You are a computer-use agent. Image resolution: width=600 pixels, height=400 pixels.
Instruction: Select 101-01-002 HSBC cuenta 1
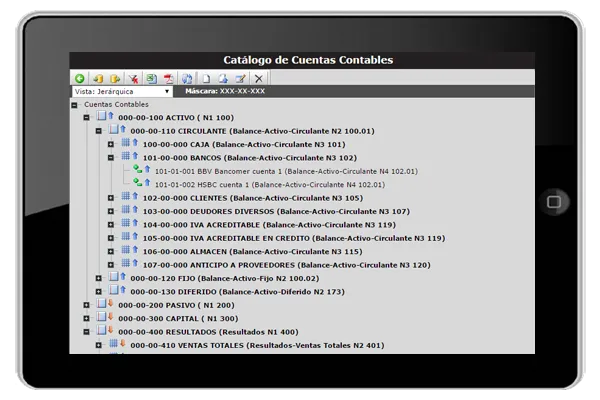[x=270, y=185]
